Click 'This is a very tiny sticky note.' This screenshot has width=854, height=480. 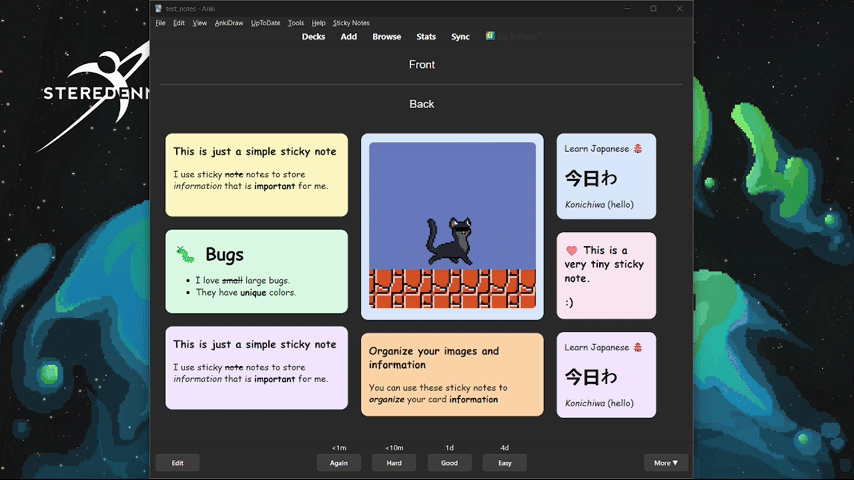tap(605, 264)
